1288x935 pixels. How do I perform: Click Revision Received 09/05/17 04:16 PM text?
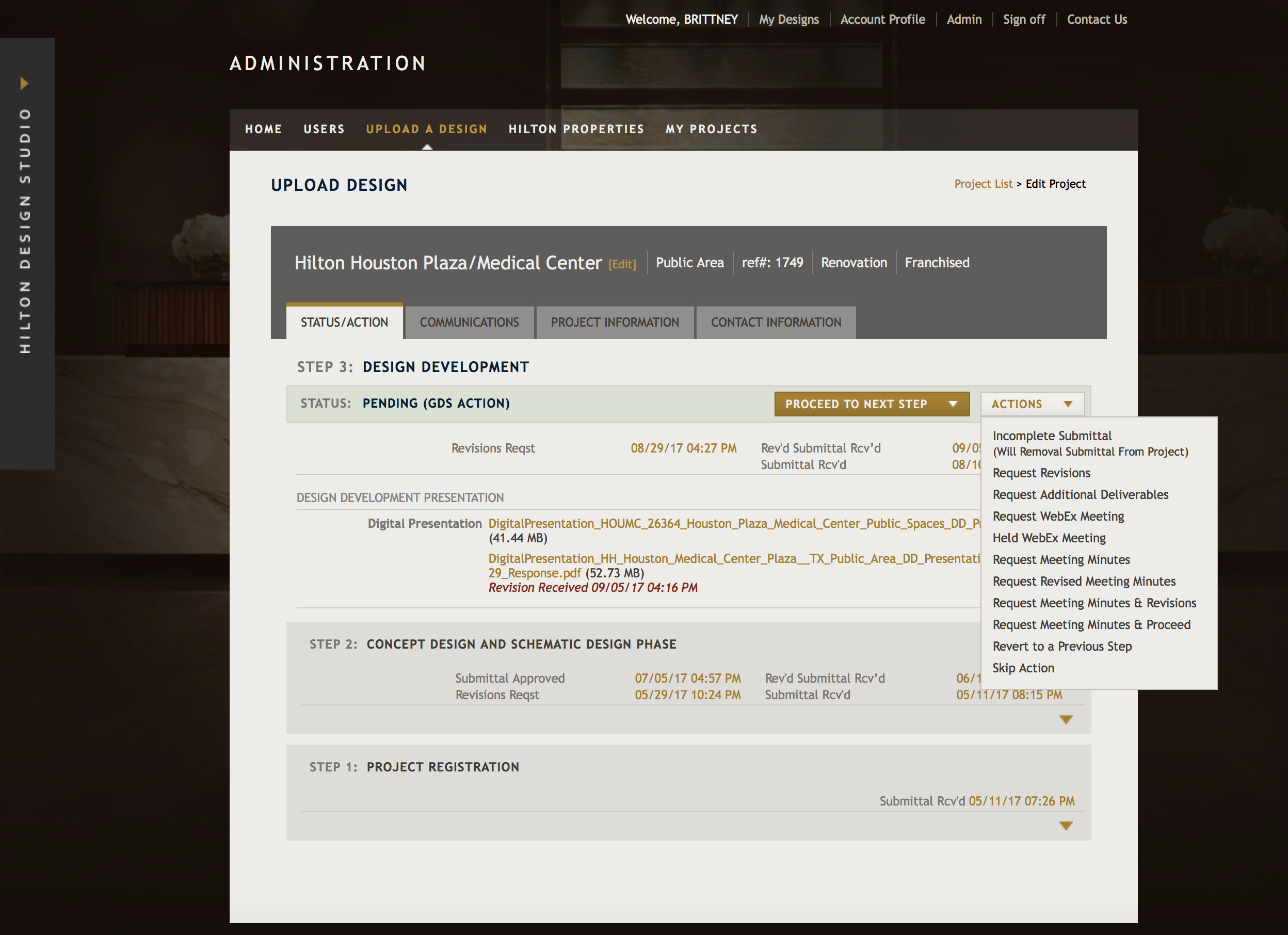pyautogui.click(x=593, y=587)
